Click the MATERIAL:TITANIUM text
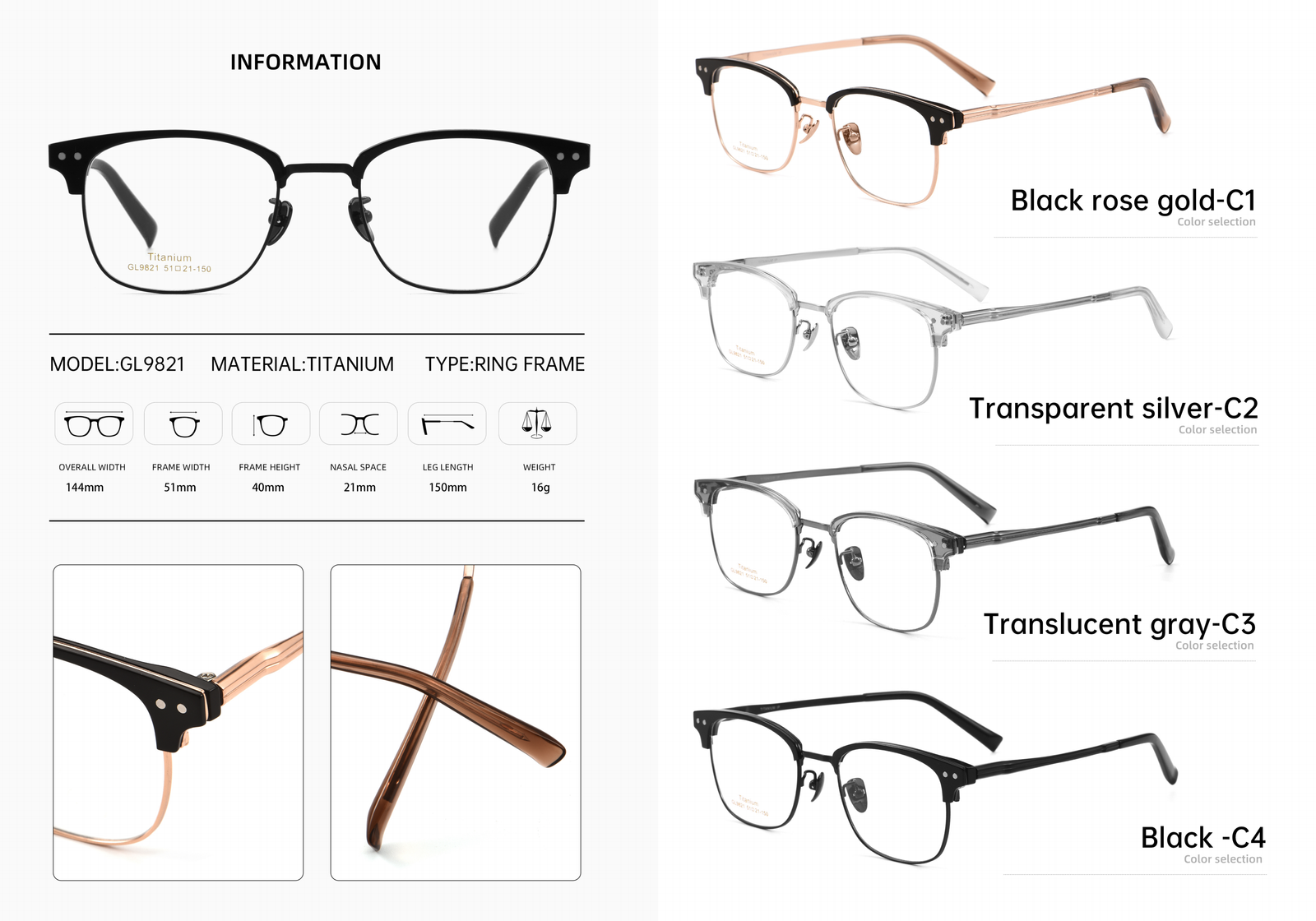This screenshot has width=1316, height=921. [302, 364]
